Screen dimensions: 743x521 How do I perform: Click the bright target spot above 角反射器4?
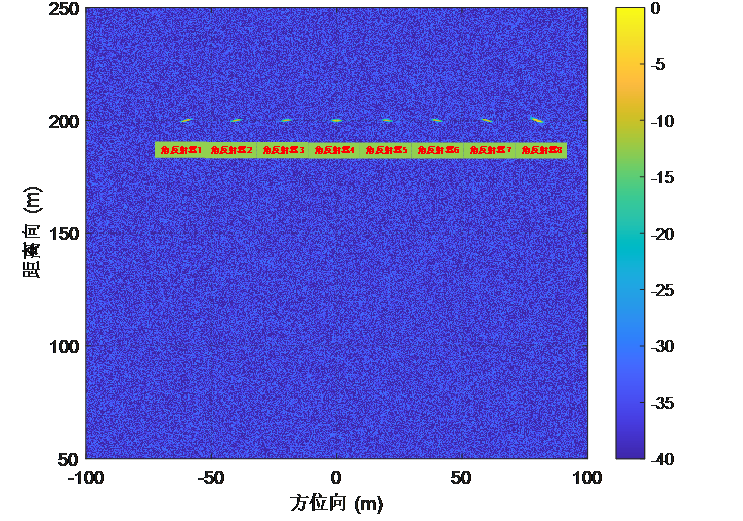[336, 120]
